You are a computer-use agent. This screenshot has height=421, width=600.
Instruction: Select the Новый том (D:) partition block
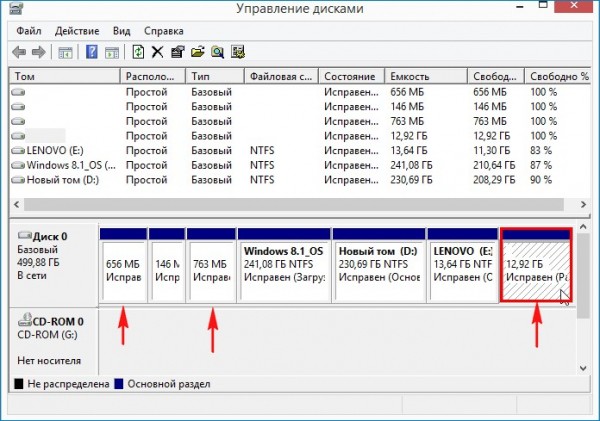pos(379,266)
